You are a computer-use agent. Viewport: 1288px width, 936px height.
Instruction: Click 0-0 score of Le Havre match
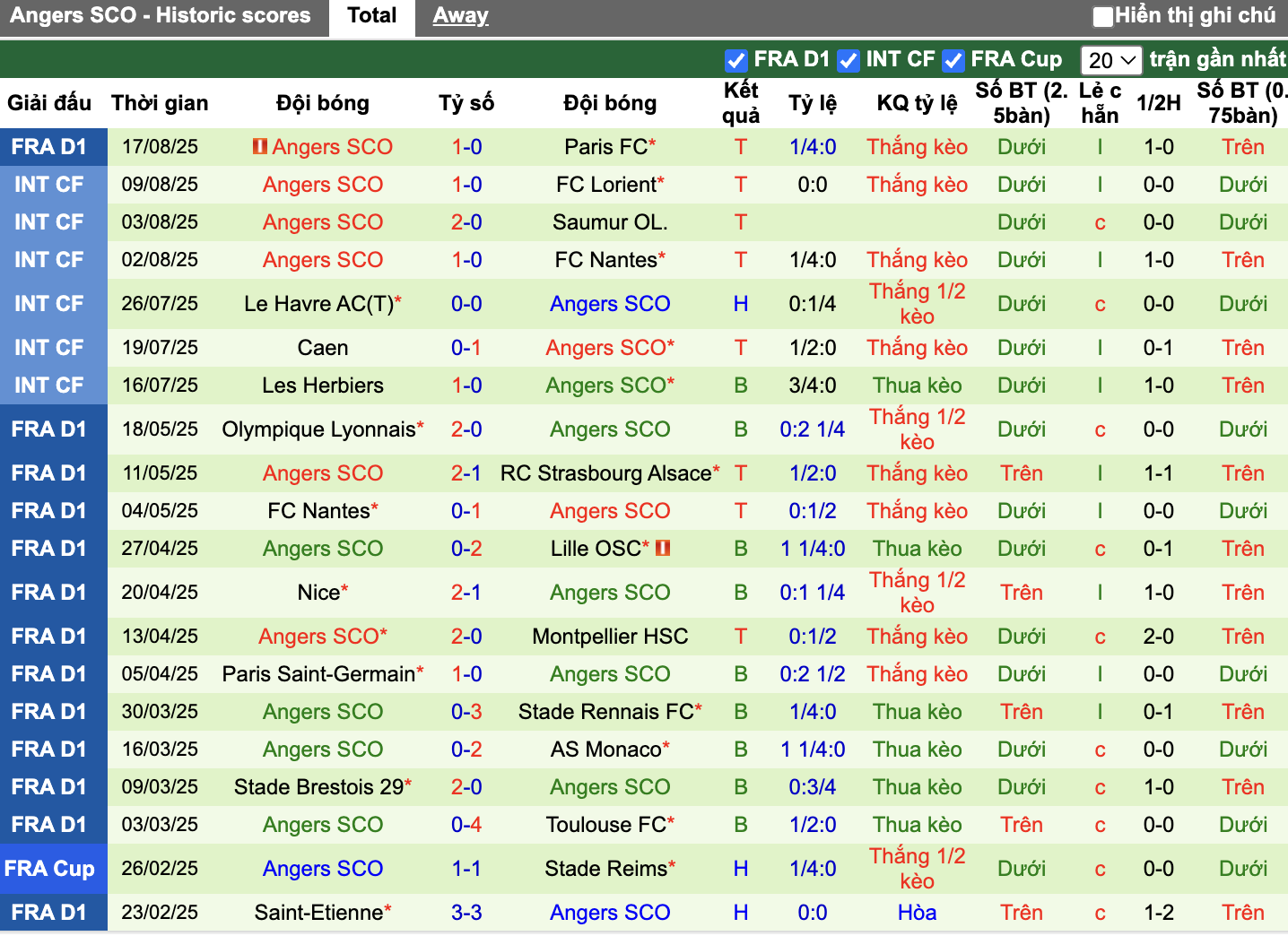click(466, 304)
